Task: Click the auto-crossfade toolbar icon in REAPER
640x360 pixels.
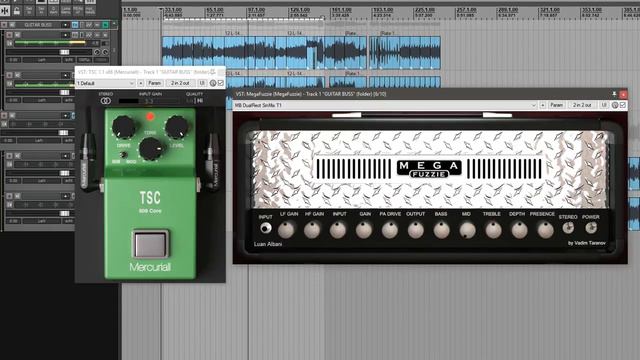Action: [5, 11]
